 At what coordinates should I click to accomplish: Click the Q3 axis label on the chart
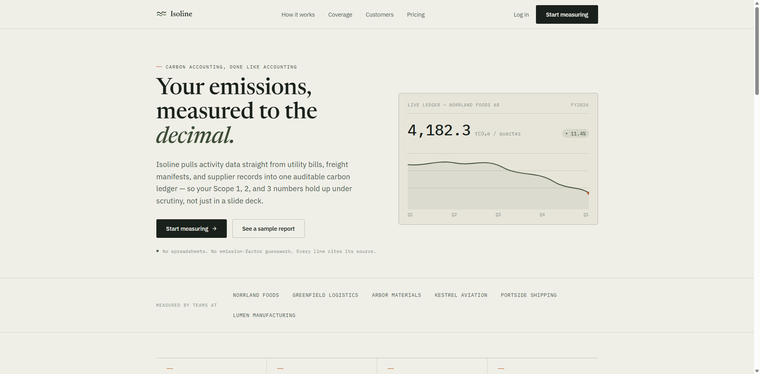(x=498, y=215)
